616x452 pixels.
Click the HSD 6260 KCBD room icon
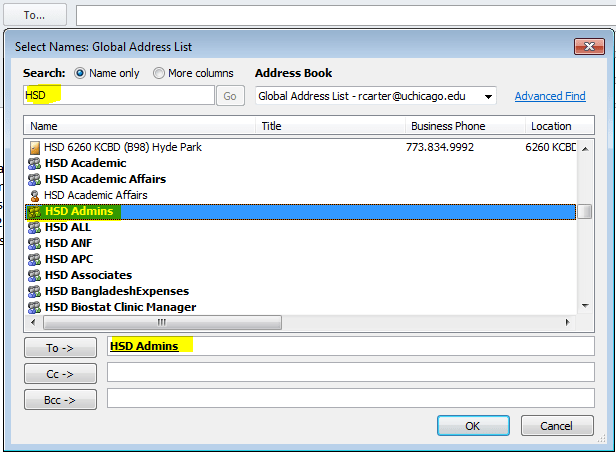tap(34, 147)
